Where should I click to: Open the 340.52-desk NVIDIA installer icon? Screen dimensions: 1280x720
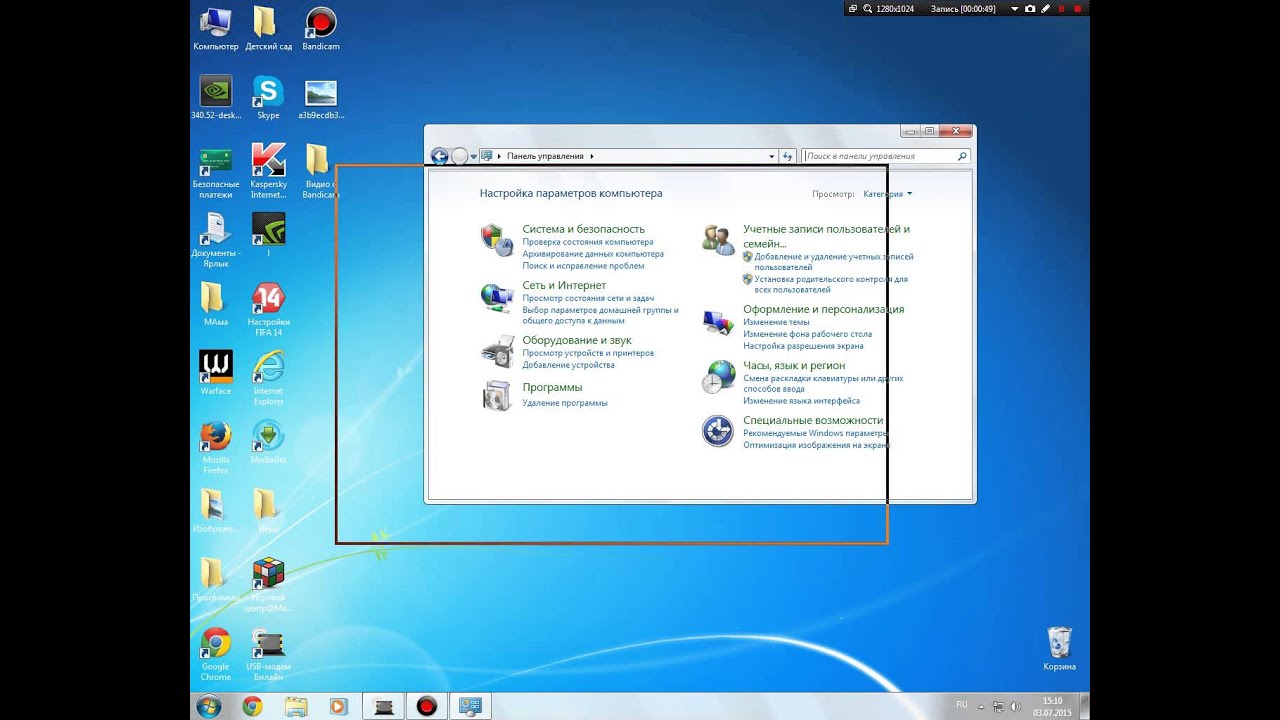pyautogui.click(x=216, y=97)
